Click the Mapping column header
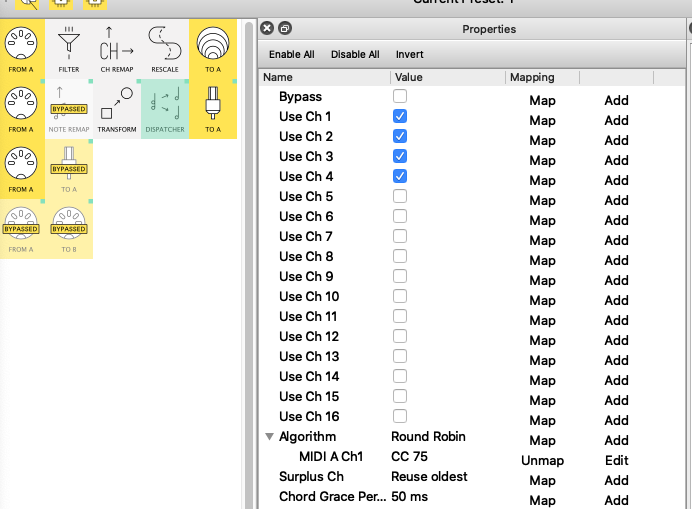Screen dimensions: 692x509 [x=532, y=77]
